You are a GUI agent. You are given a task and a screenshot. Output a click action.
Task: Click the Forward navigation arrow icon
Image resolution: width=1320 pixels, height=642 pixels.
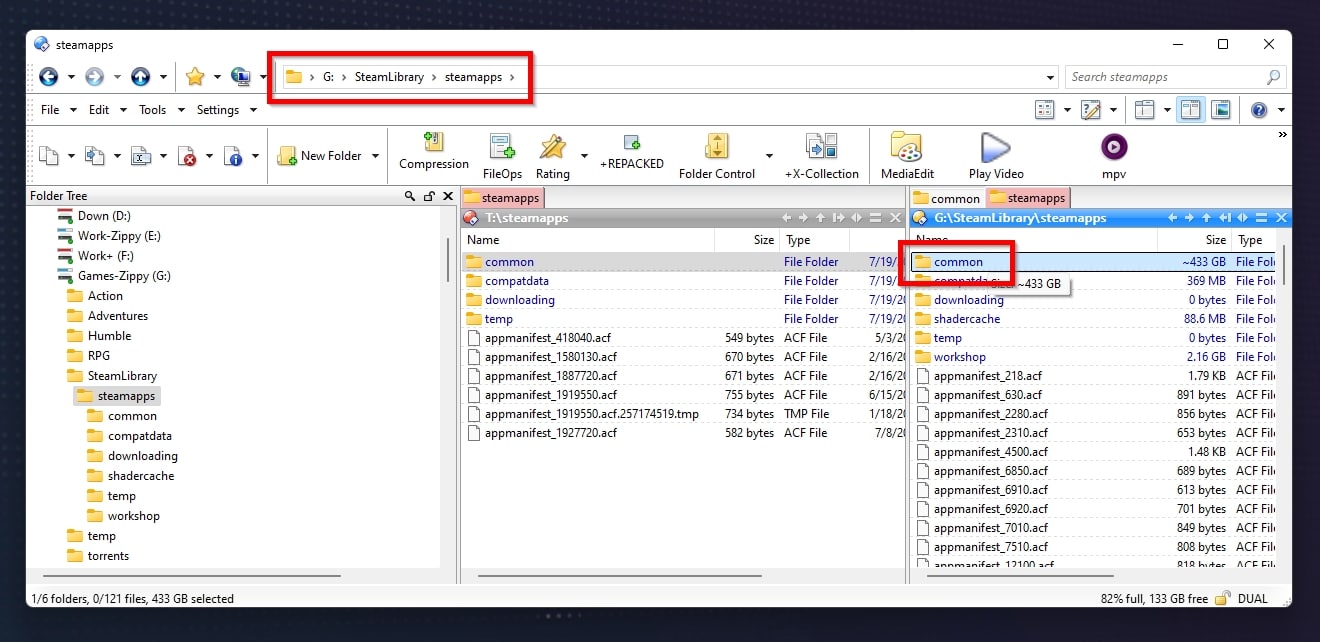point(94,76)
